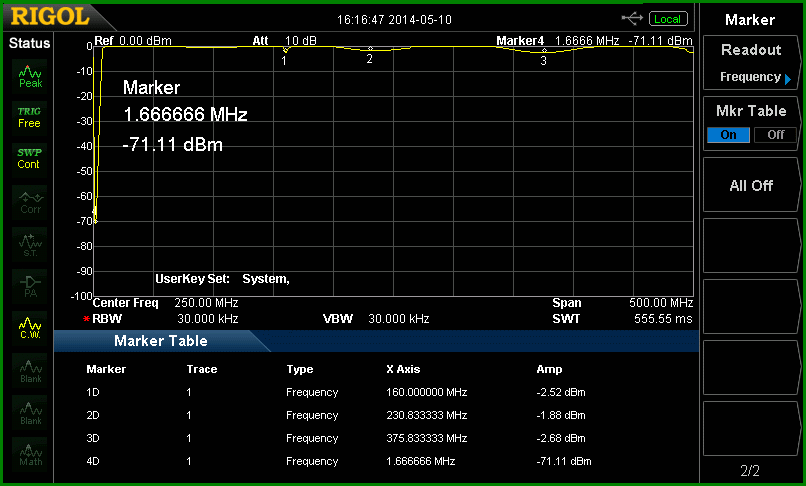Select marker row 4D in table
Image resolution: width=806 pixels, height=486 pixels.
pyautogui.click(x=339, y=461)
